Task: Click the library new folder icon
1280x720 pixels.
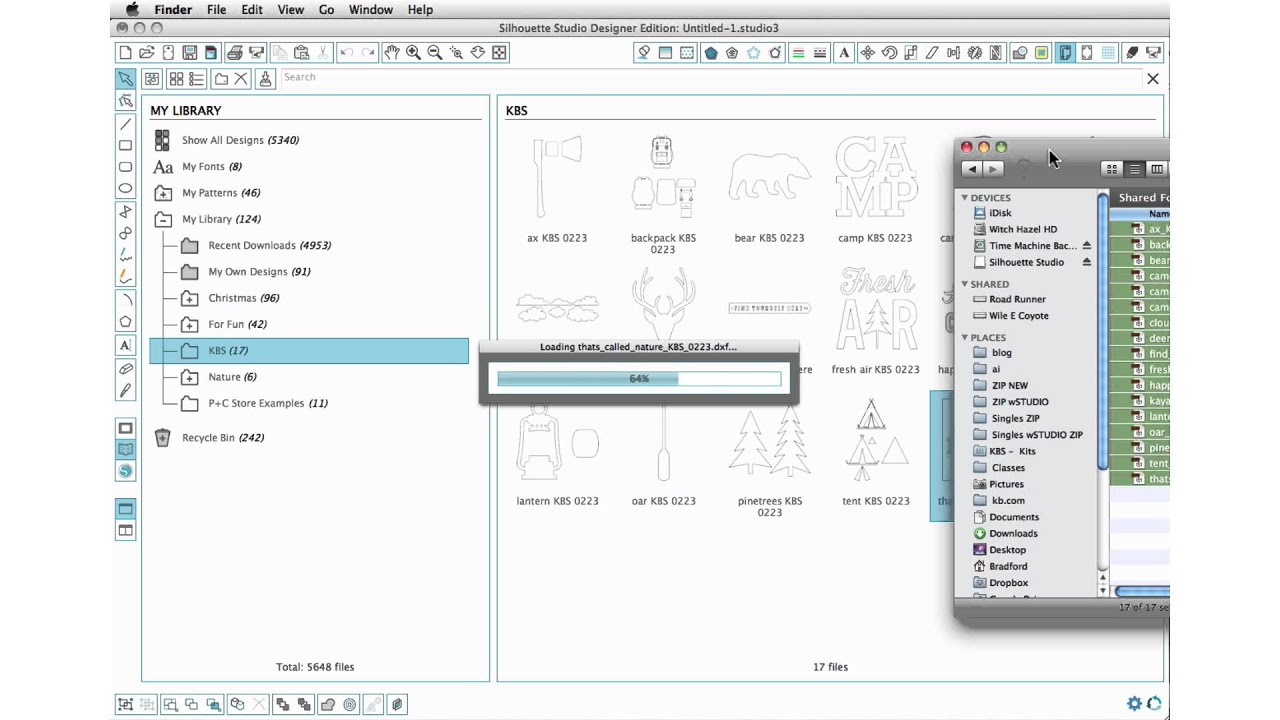Action: click(x=221, y=78)
